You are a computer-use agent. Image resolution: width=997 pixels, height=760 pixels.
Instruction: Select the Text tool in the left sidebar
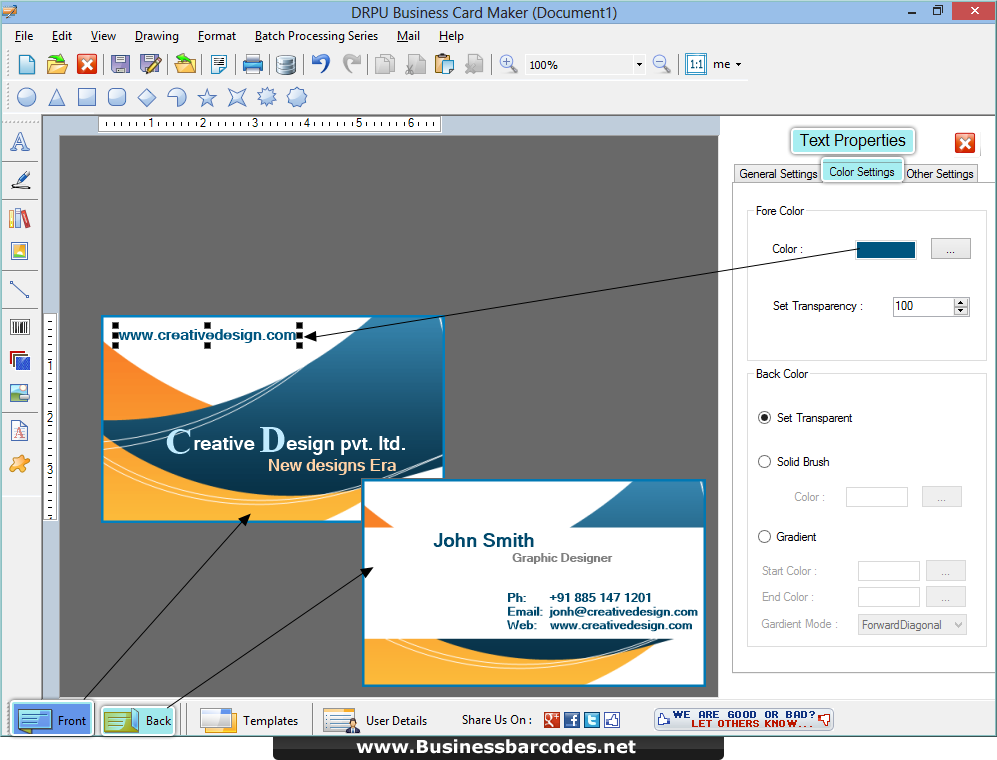[20, 142]
